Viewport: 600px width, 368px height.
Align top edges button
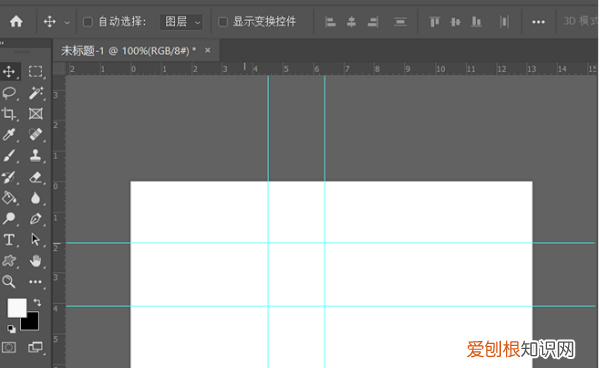pyautogui.click(x=435, y=22)
